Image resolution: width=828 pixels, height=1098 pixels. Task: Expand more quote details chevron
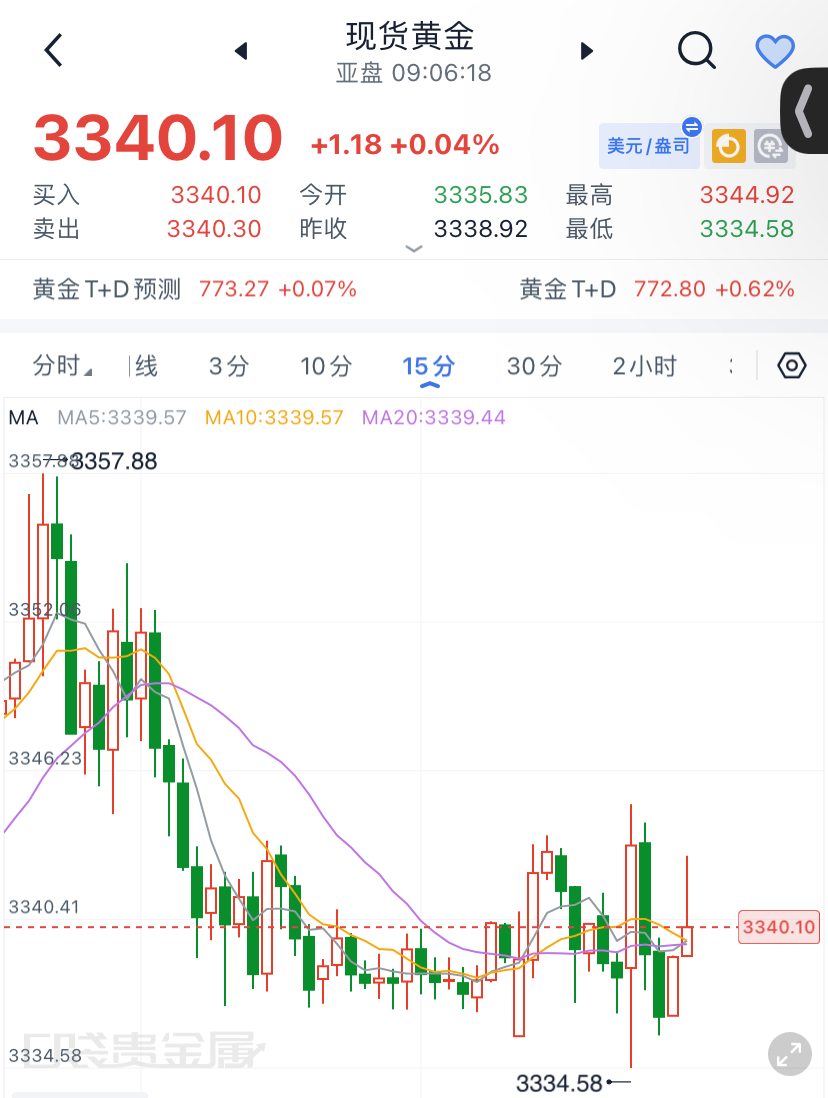(414, 249)
